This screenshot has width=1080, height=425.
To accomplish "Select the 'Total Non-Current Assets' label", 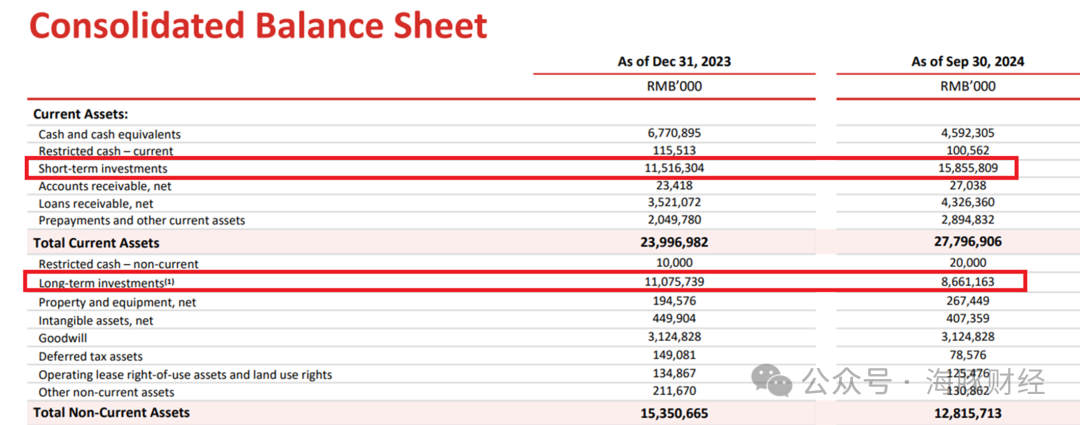I will click(x=112, y=413).
